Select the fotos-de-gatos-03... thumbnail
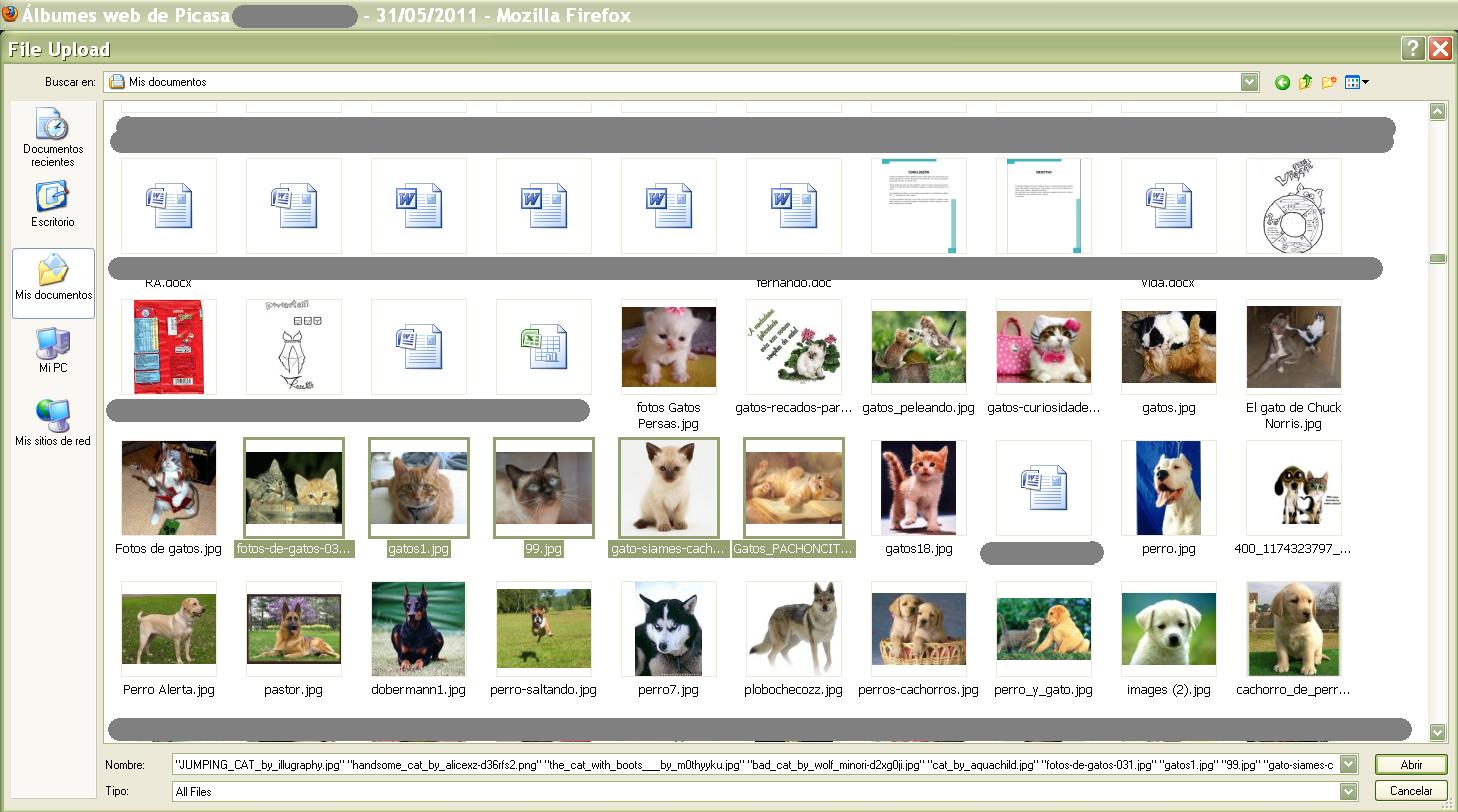Viewport: 1458px width, 812px height. tap(294, 488)
